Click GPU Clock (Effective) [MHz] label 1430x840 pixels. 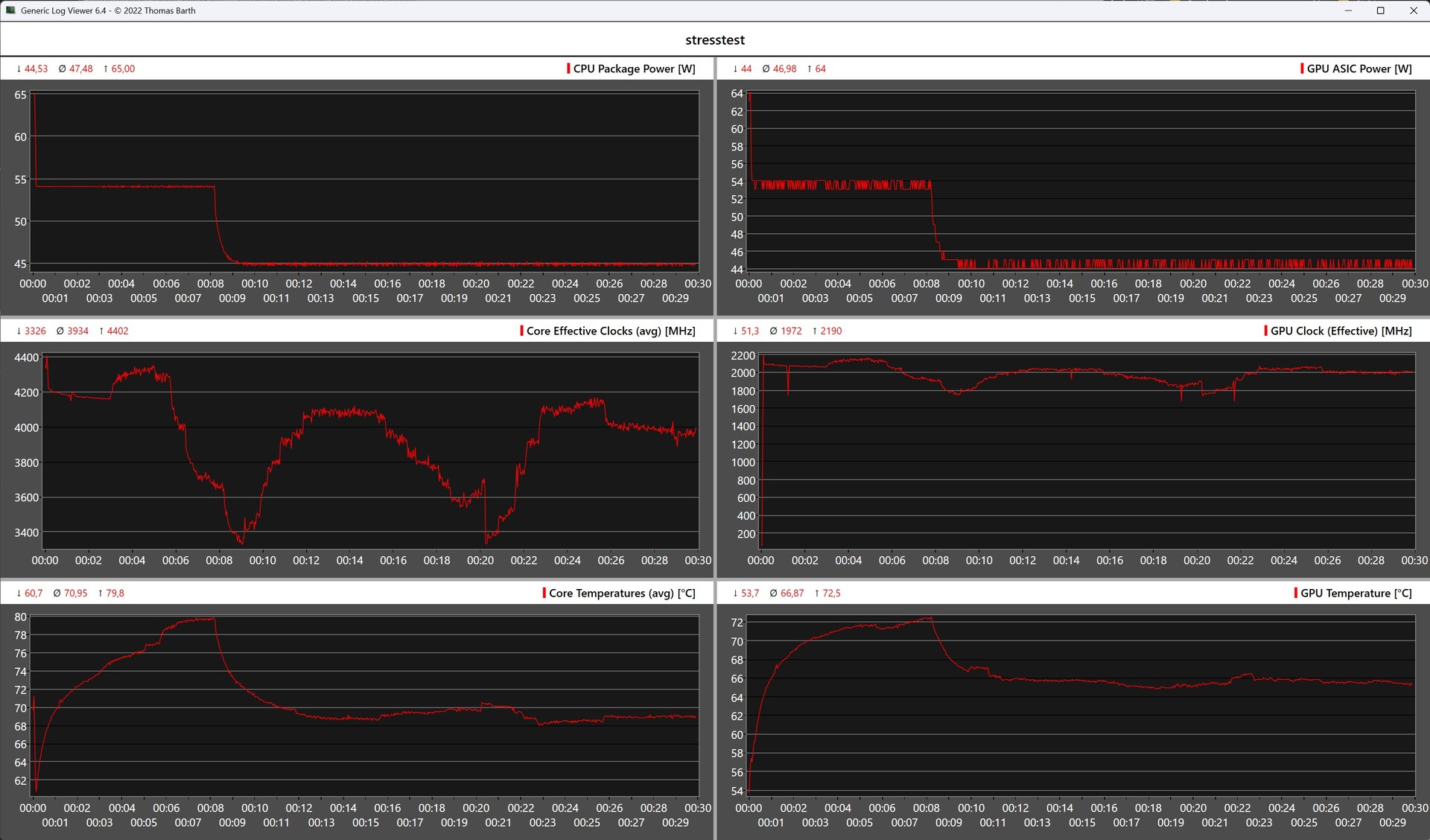pyautogui.click(x=1341, y=331)
